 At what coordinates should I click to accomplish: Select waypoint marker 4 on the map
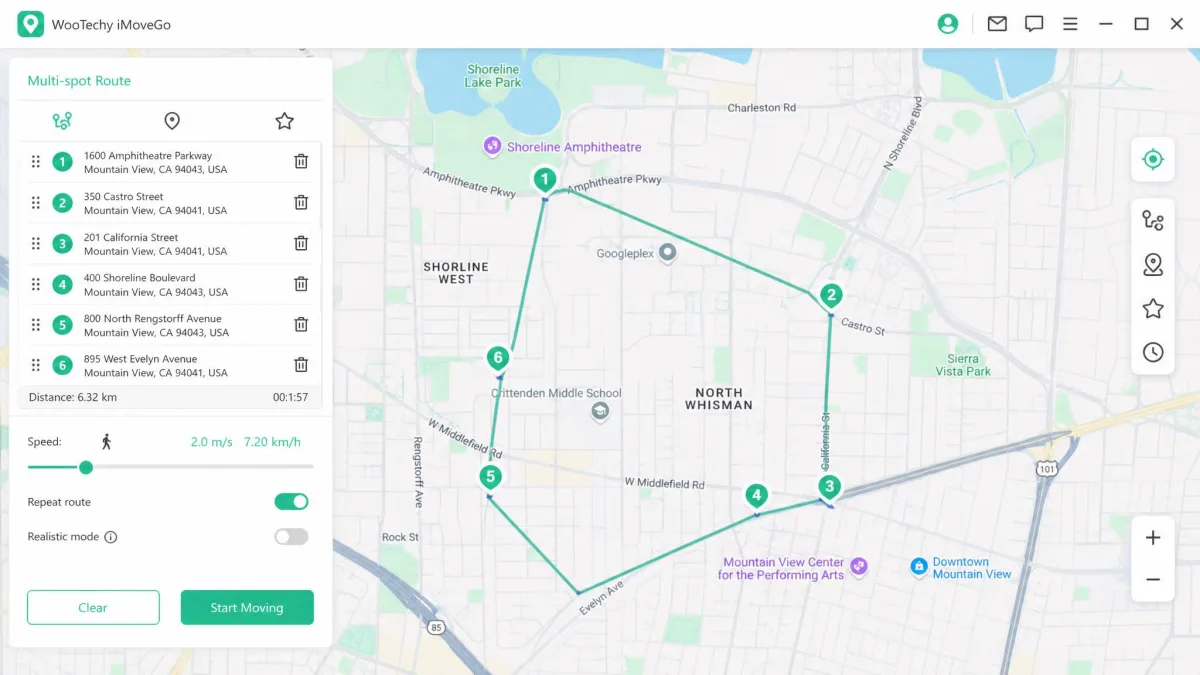coord(757,496)
